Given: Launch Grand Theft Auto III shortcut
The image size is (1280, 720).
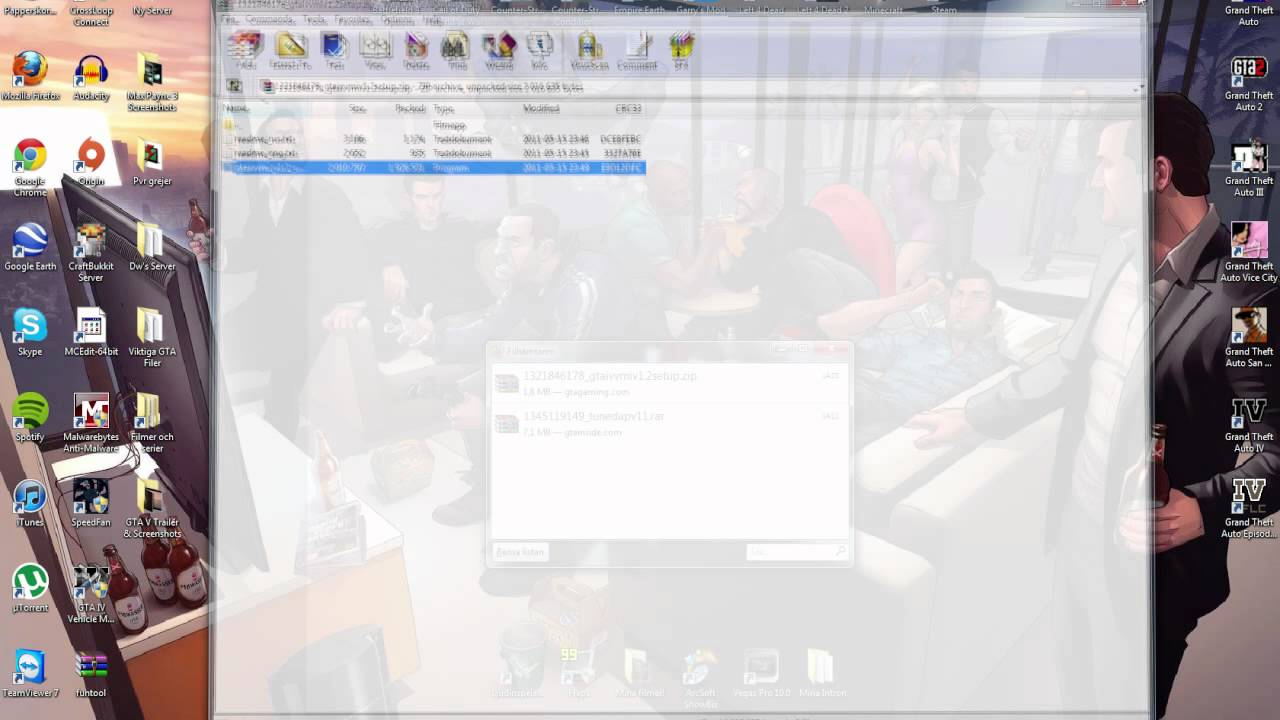Looking at the screenshot, I should (x=1249, y=168).
